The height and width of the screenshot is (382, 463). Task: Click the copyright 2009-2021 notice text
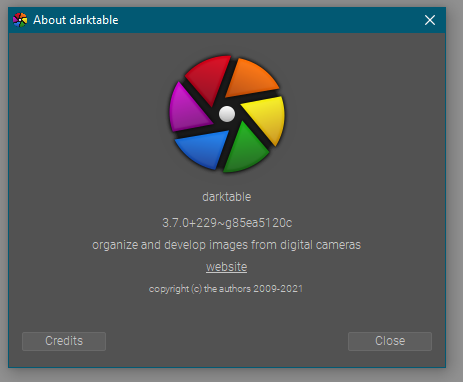(x=226, y=289)
